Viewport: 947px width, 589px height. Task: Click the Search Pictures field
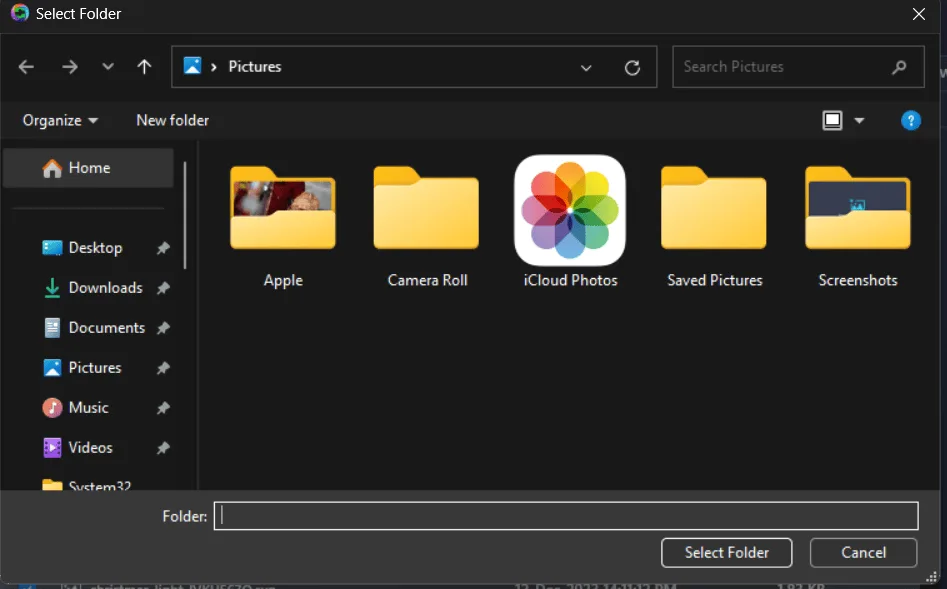[x=798, y=66]
